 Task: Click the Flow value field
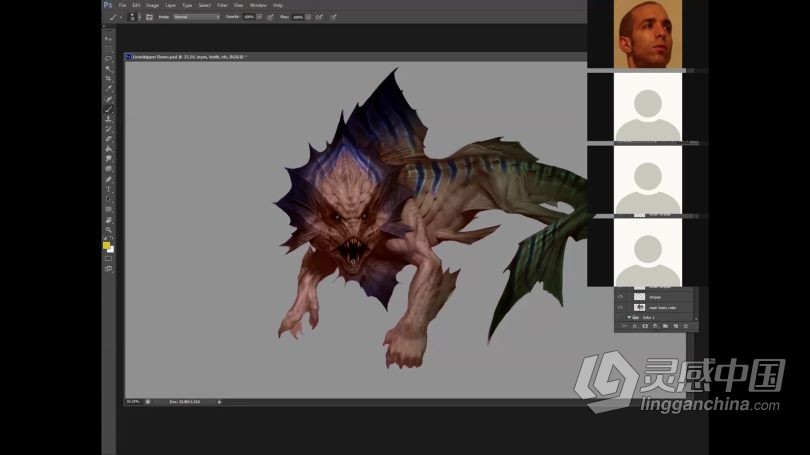coord(298,17)
